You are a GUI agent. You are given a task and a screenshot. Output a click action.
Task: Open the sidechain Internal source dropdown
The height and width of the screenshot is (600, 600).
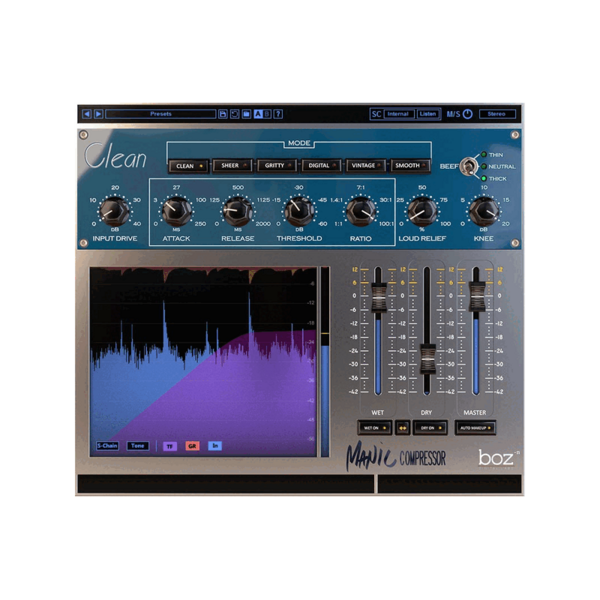[398, 114]
